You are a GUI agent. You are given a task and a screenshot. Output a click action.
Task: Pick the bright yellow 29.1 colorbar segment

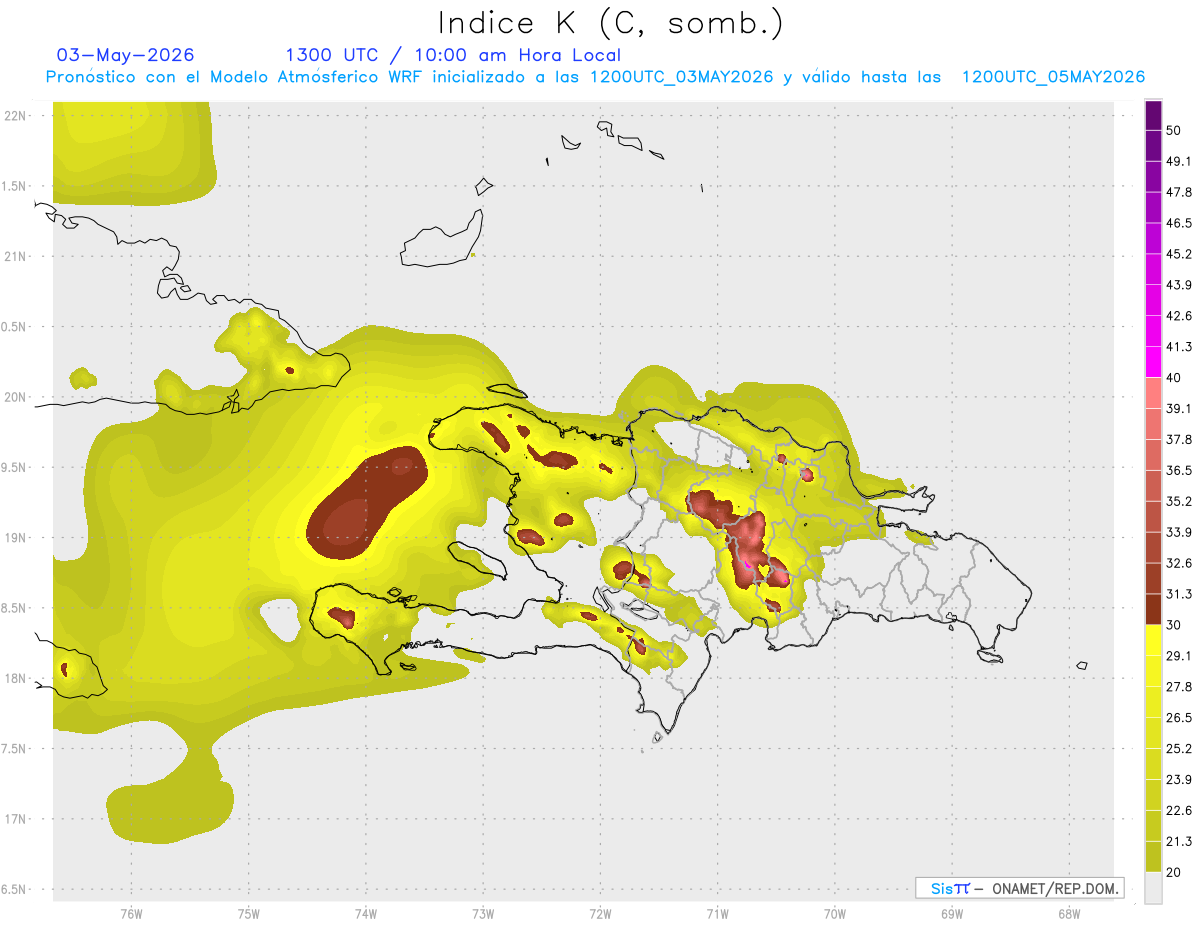1153,640
